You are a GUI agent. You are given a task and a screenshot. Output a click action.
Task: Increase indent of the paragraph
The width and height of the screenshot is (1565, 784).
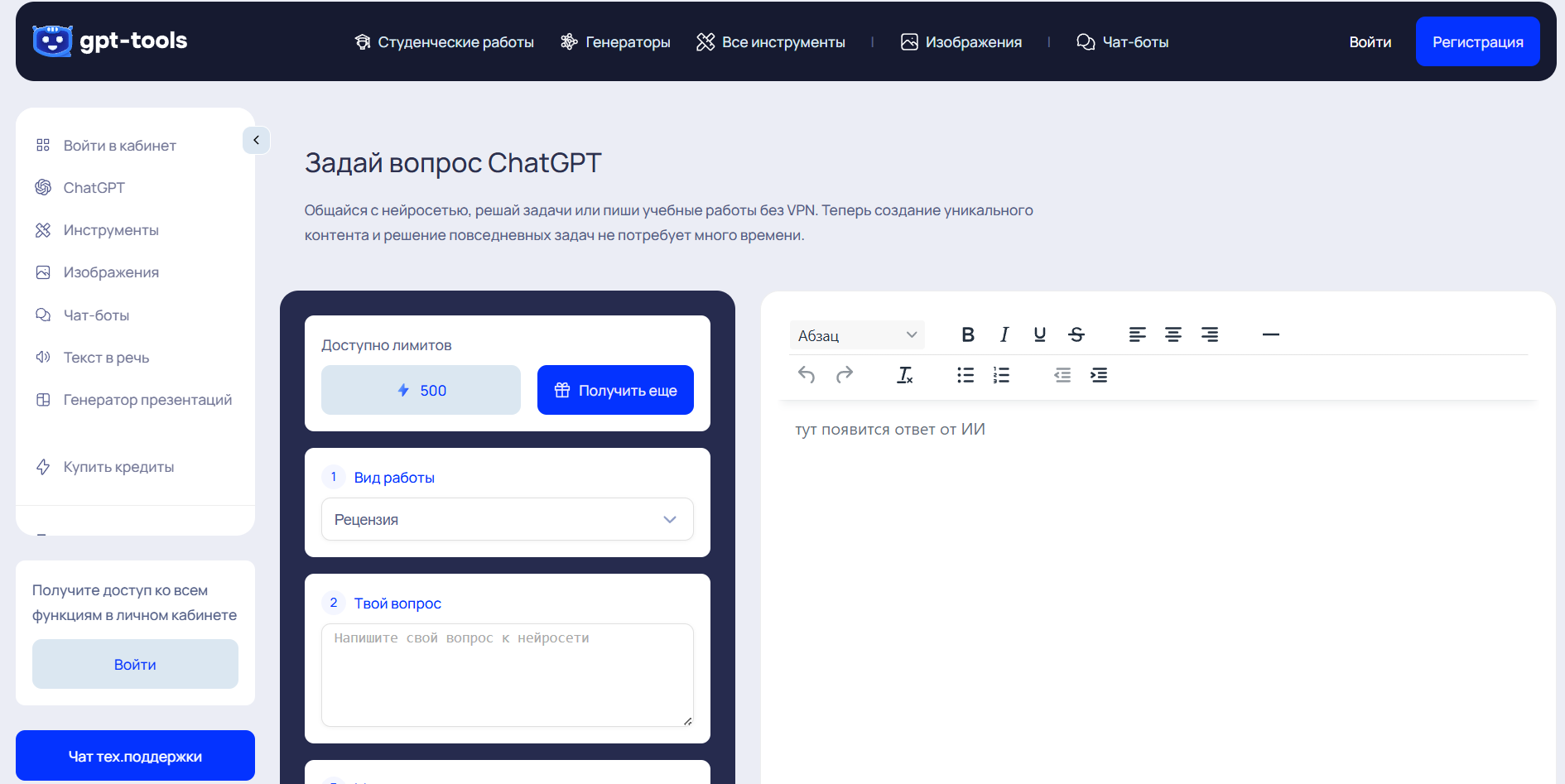tap(1099, 375)
